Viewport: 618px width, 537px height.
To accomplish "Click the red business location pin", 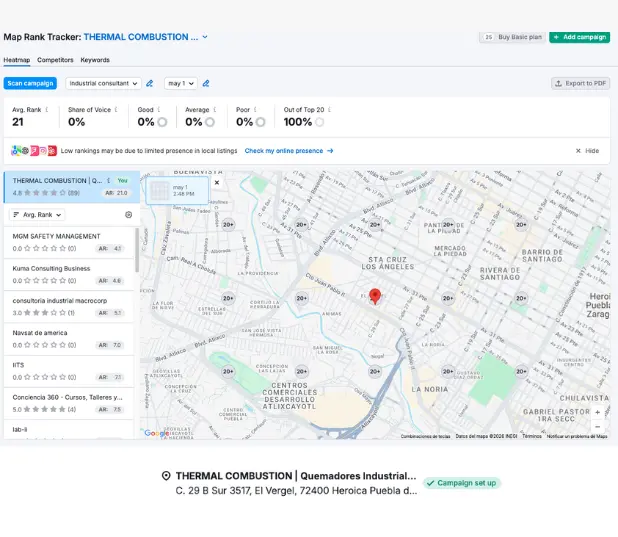I will pyautogui.click(x=375, y=296).
